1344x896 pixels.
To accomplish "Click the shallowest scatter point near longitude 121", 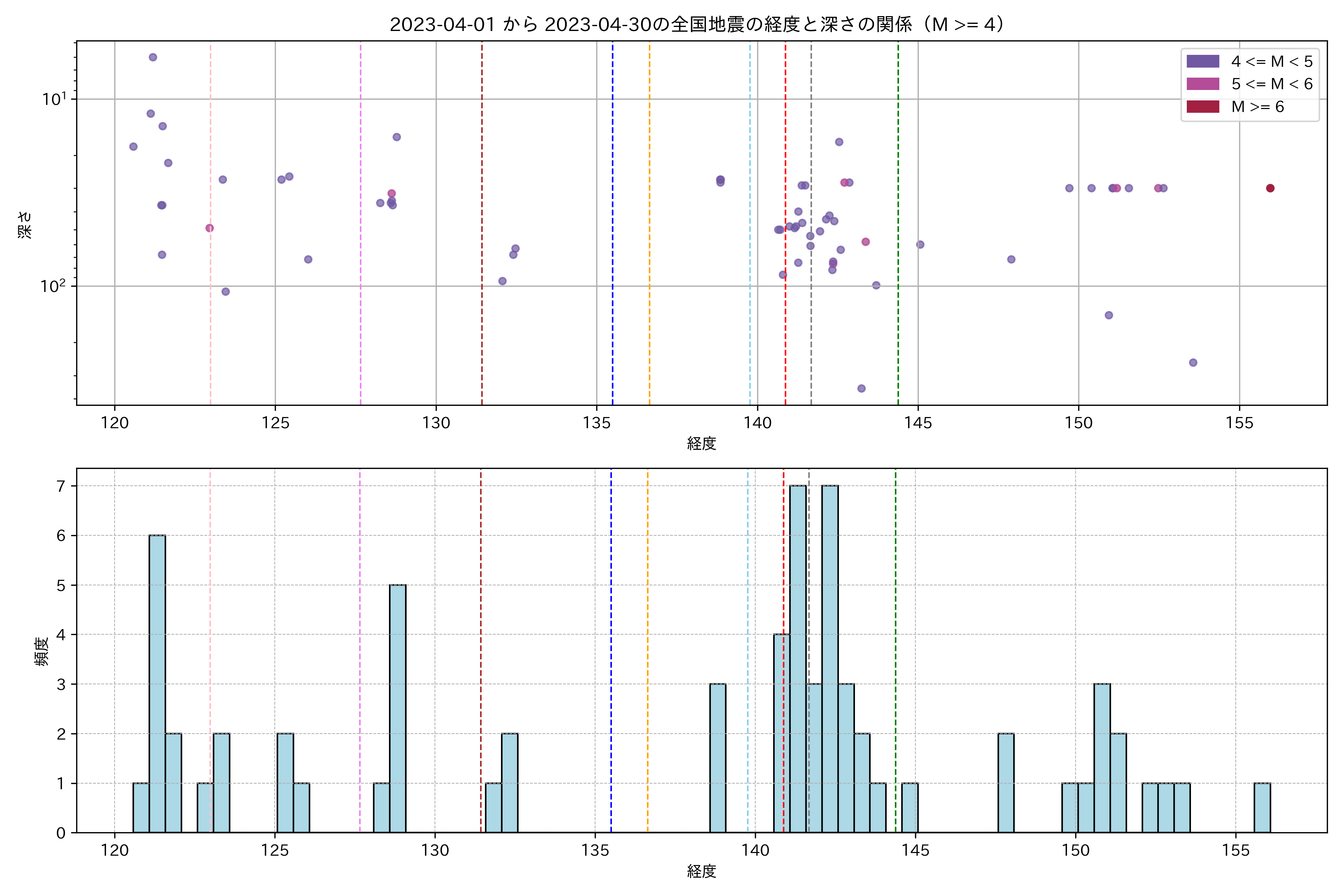I will 153,57.
